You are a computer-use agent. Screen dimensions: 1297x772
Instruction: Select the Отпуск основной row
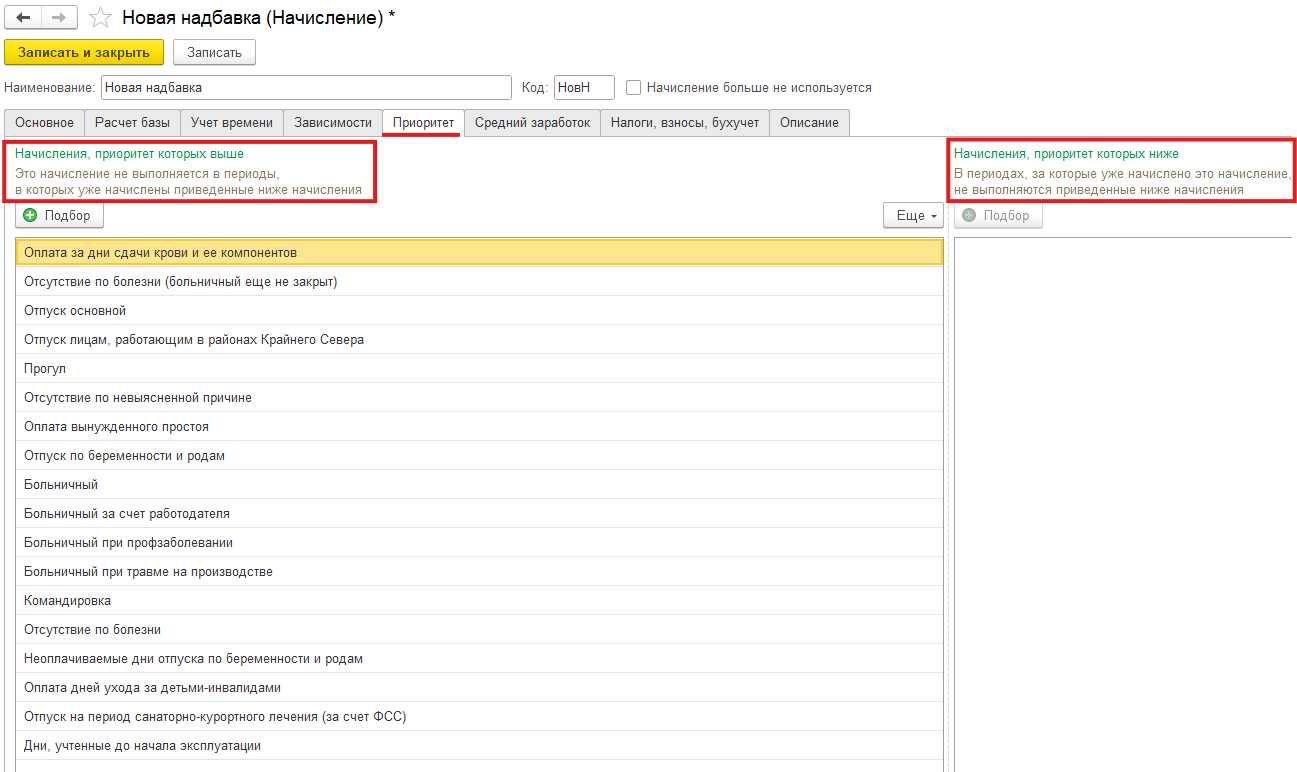click(479, 310)
